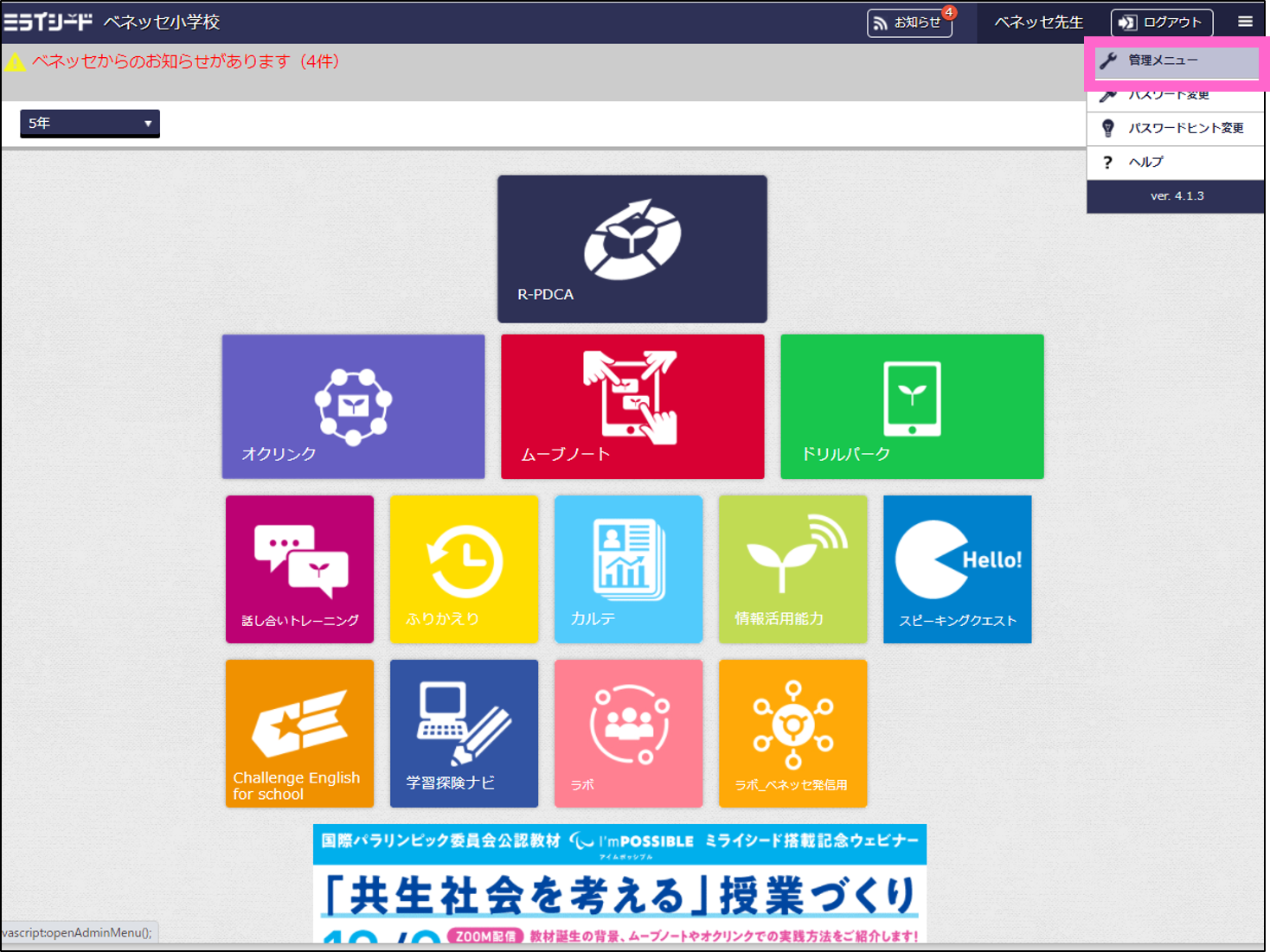
Task: Click the lightbulb icon for パスワードヒント変更
Action: click(x=1108, y=128)
